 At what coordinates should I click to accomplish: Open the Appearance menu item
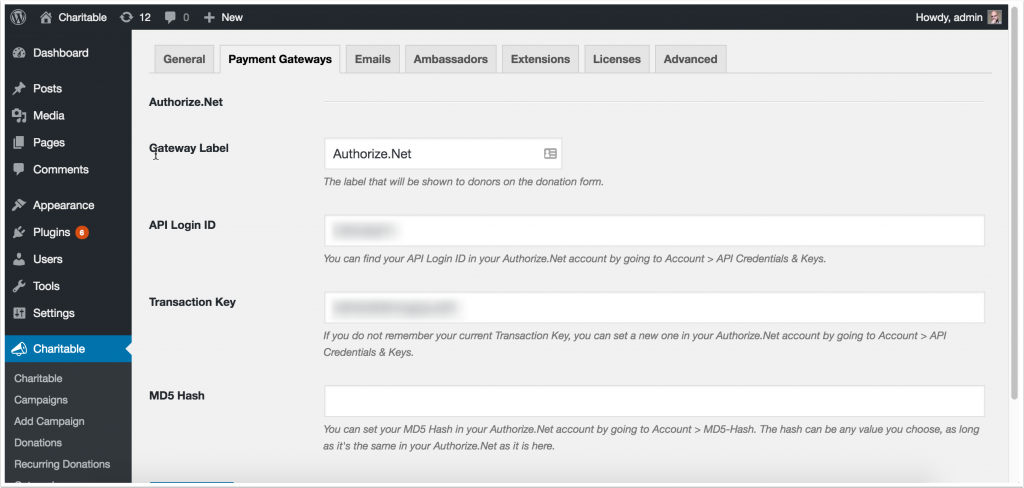pos(68,205)
